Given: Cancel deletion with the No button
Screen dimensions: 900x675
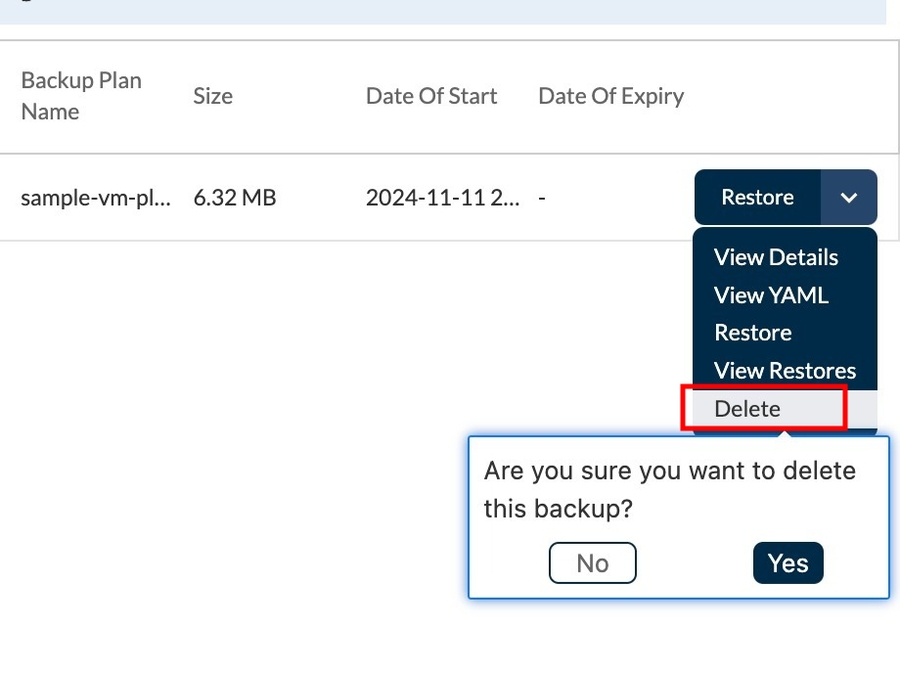Looking at the screenshot, I should tap(592, 563).
